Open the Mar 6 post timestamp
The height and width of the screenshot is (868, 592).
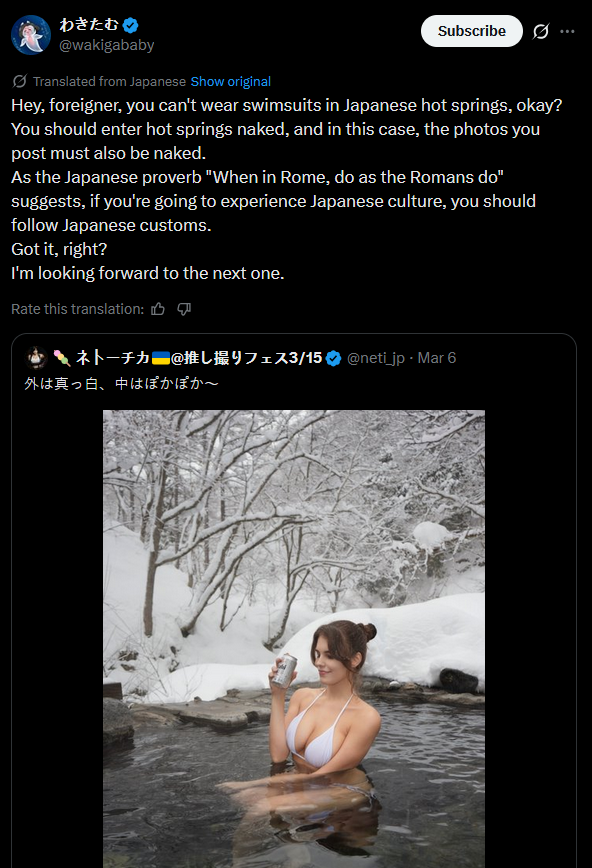(x=436, y=358)
